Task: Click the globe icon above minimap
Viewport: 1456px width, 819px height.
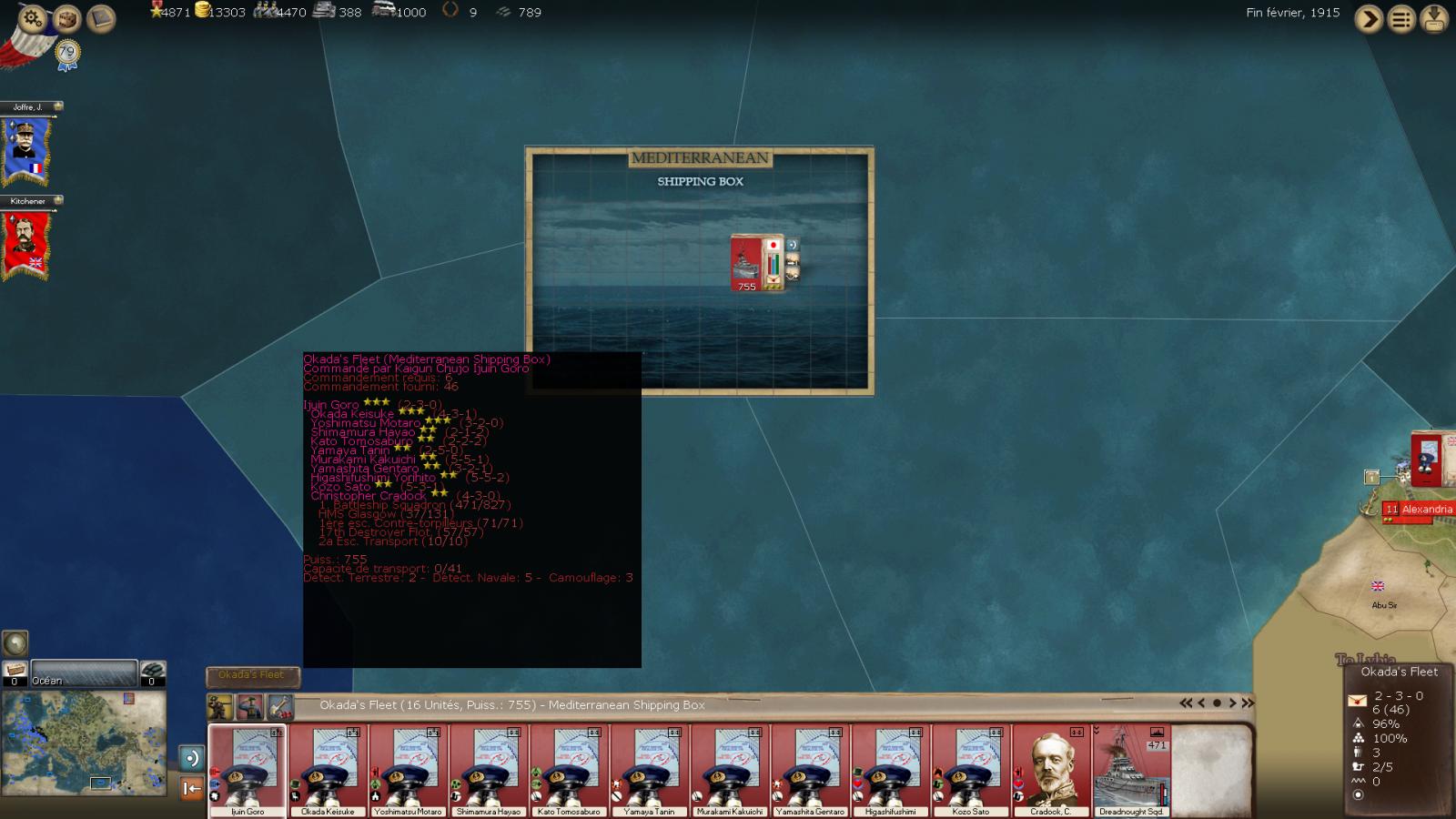Action: [x=15, y=643]
